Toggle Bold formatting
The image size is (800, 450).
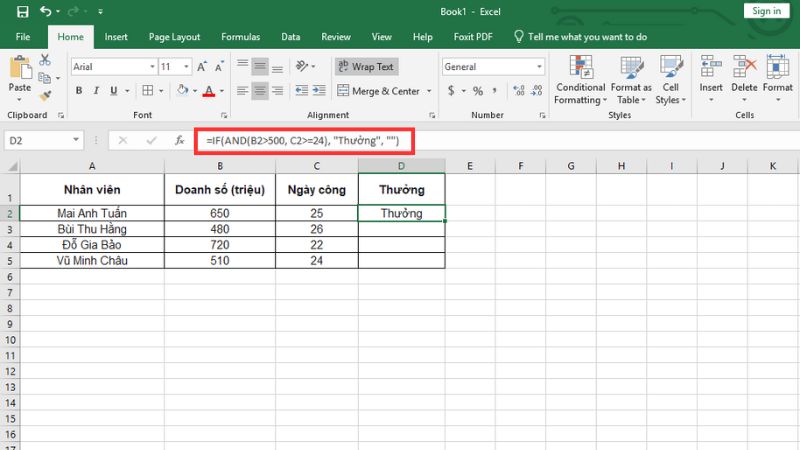[x=79, y=91]
